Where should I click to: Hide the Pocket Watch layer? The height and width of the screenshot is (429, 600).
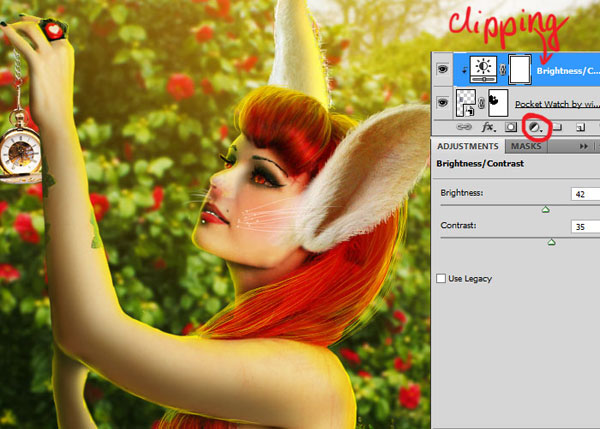443,103
